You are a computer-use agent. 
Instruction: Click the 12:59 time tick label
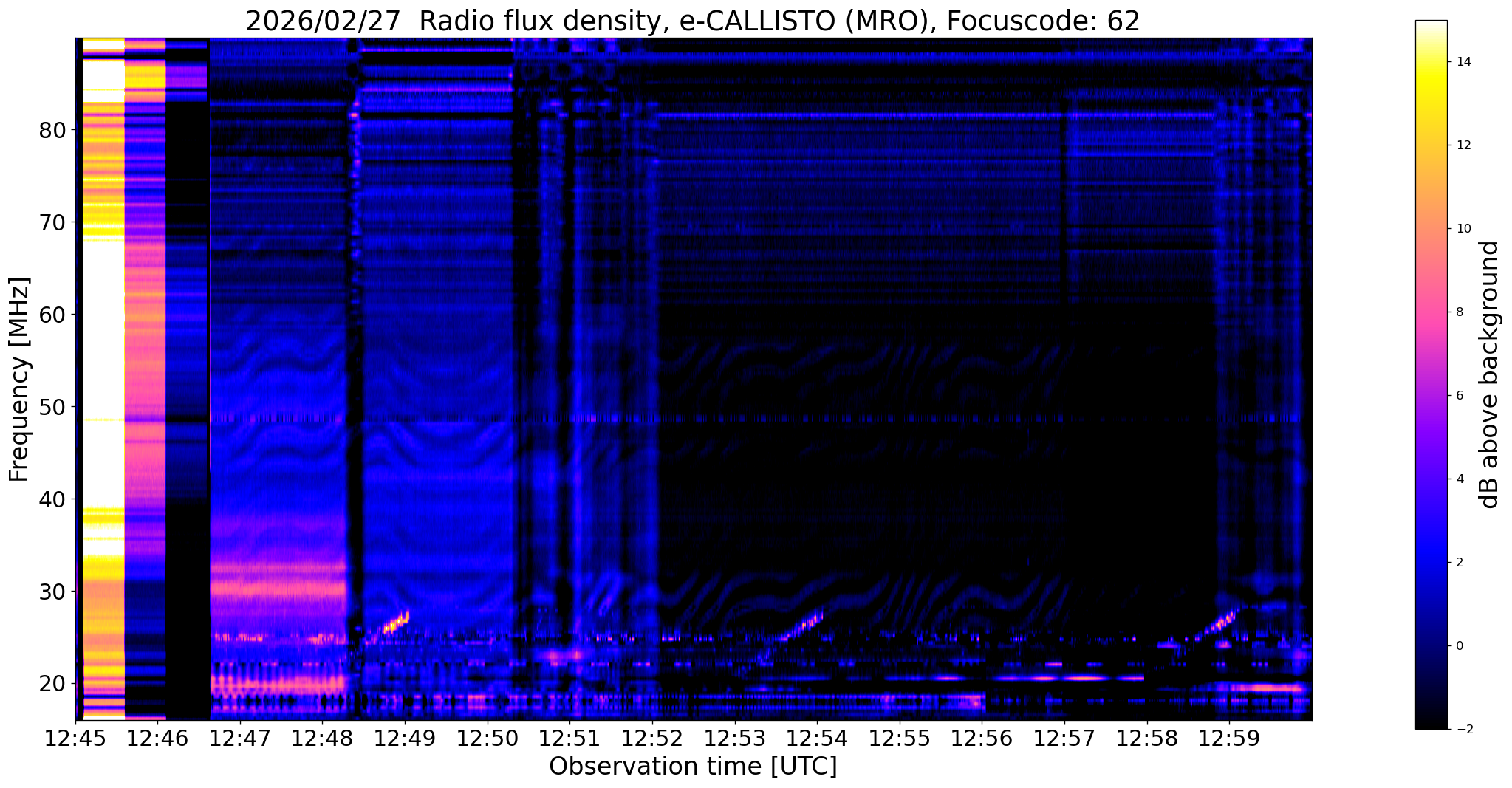pos(1229,739)
